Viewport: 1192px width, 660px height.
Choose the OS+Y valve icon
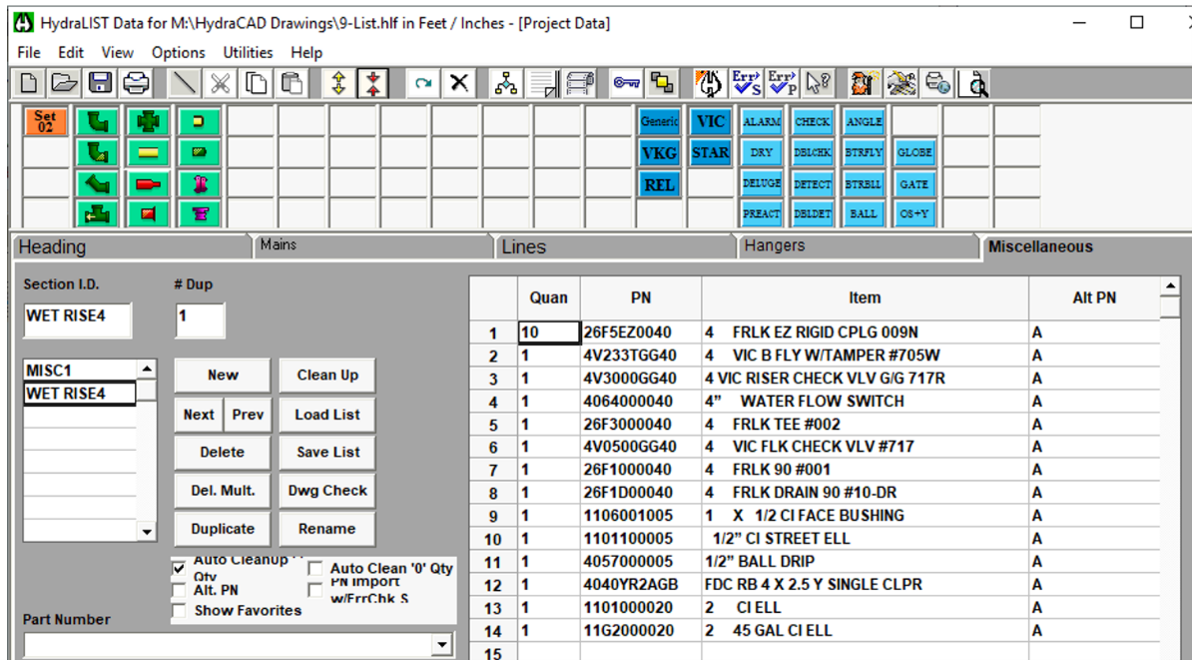click(x=915, y=214)
